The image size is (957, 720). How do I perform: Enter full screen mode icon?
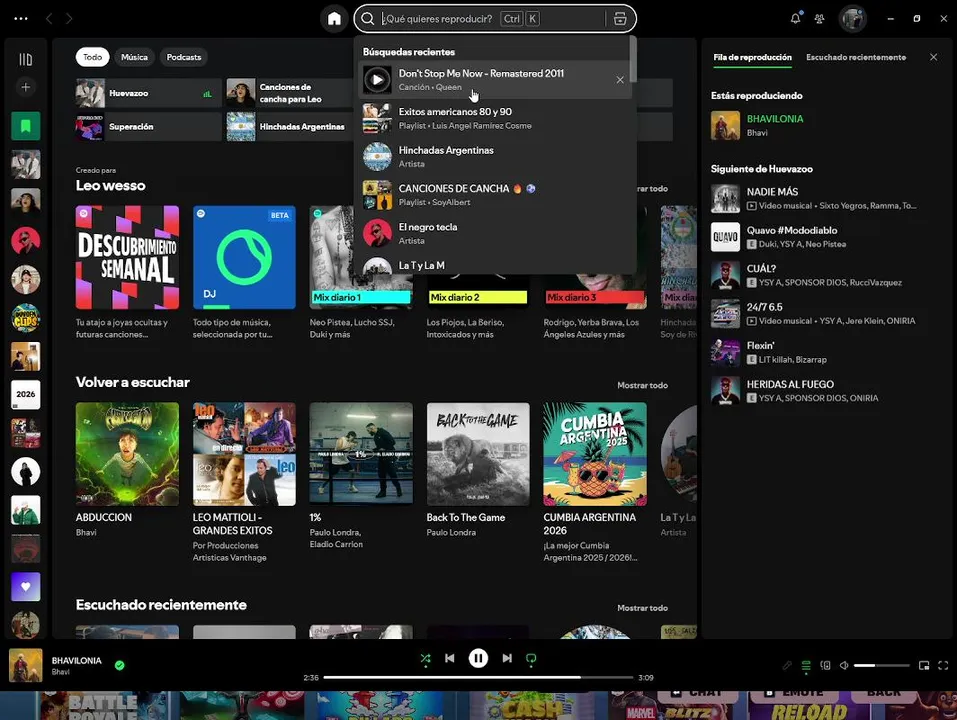943,665
